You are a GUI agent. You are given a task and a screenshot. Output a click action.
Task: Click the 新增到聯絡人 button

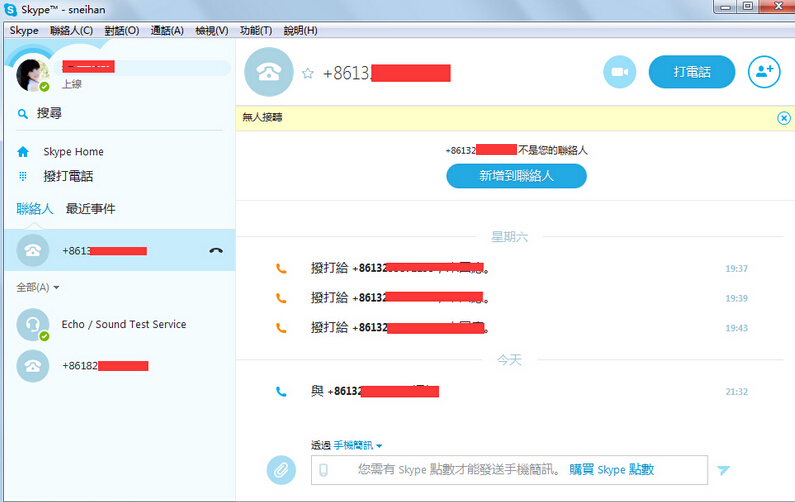516,176
